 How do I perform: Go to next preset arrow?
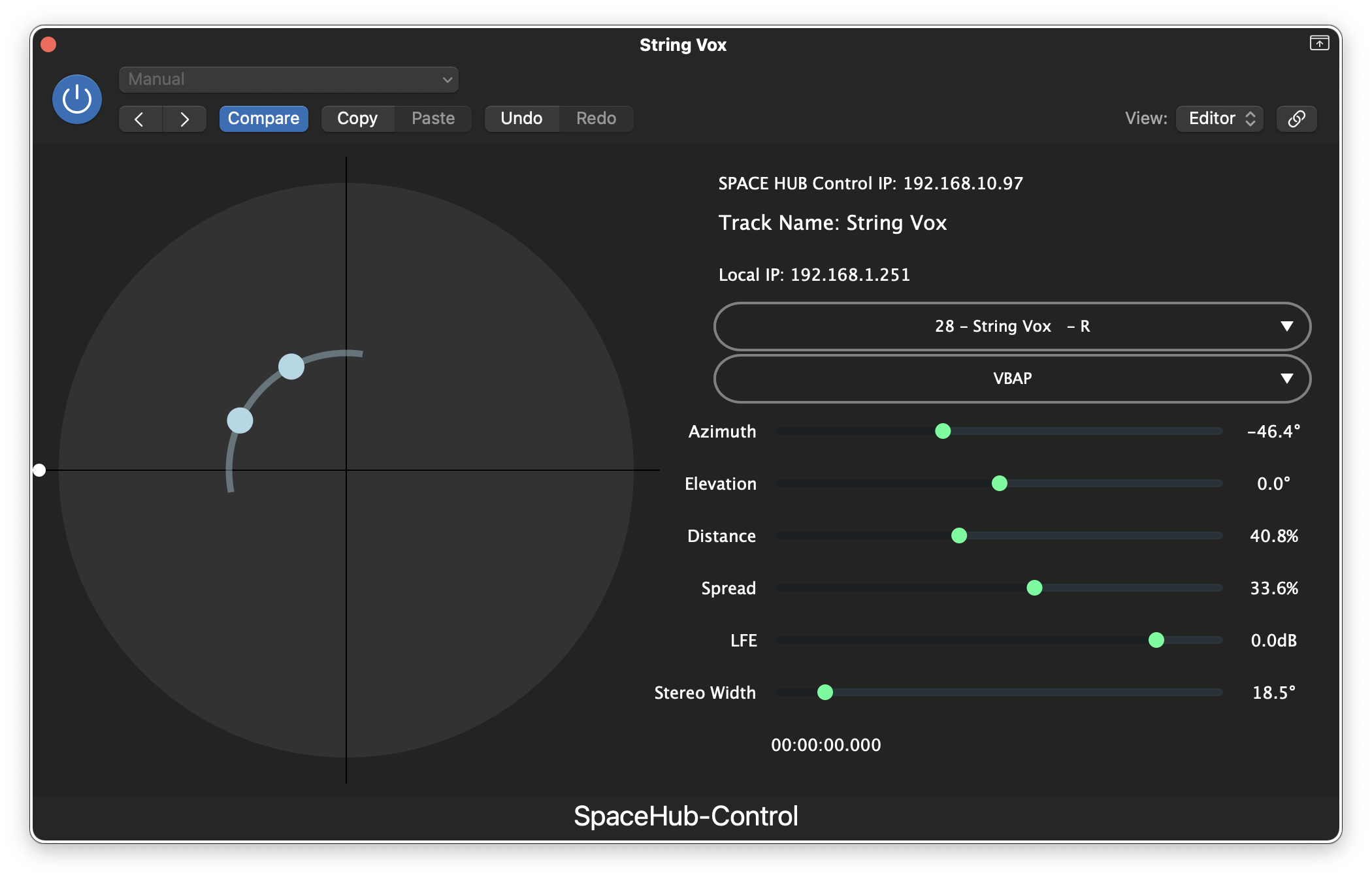pos(185,119)
